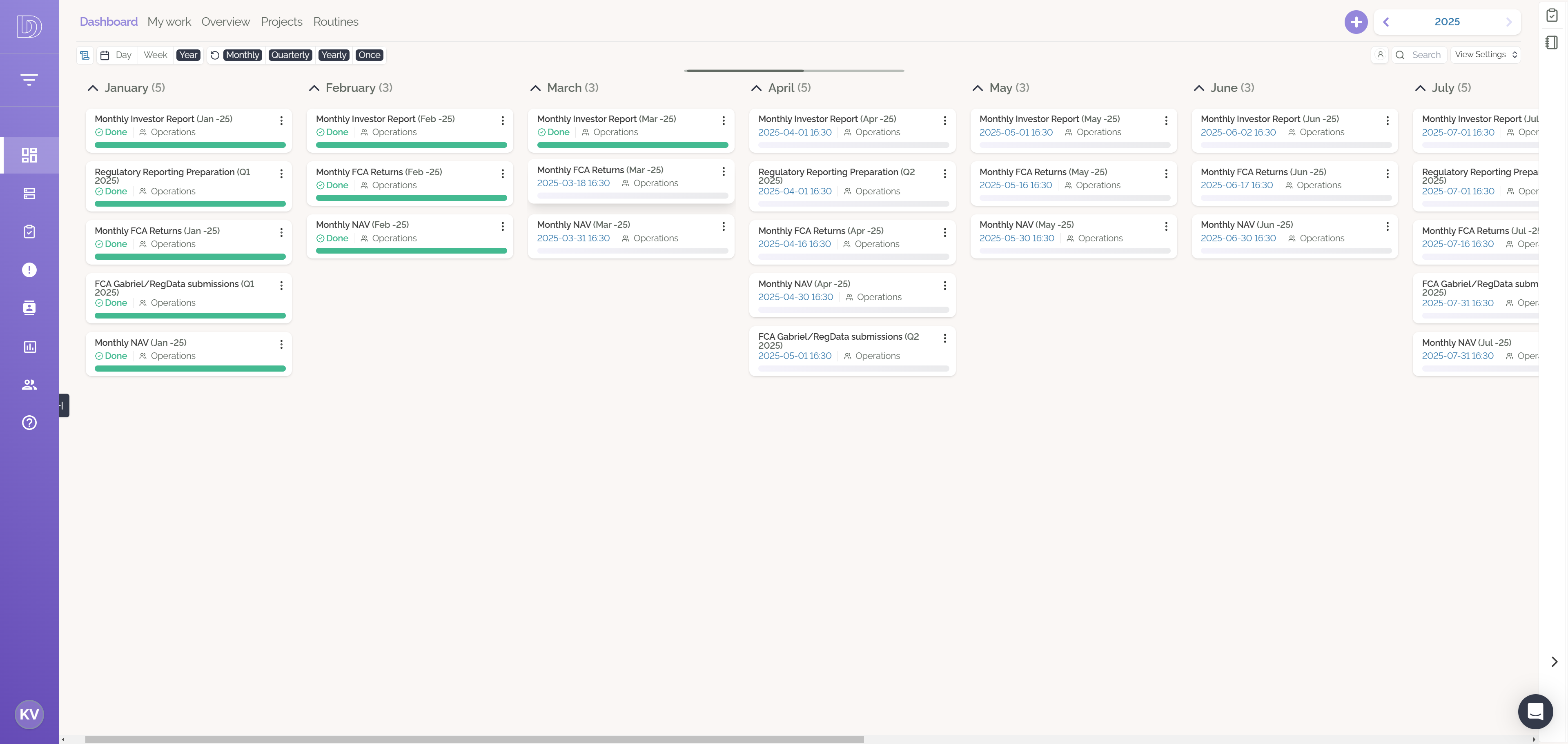
Task: Open clipboard icon in right panel
Action: click(1552, 15)
